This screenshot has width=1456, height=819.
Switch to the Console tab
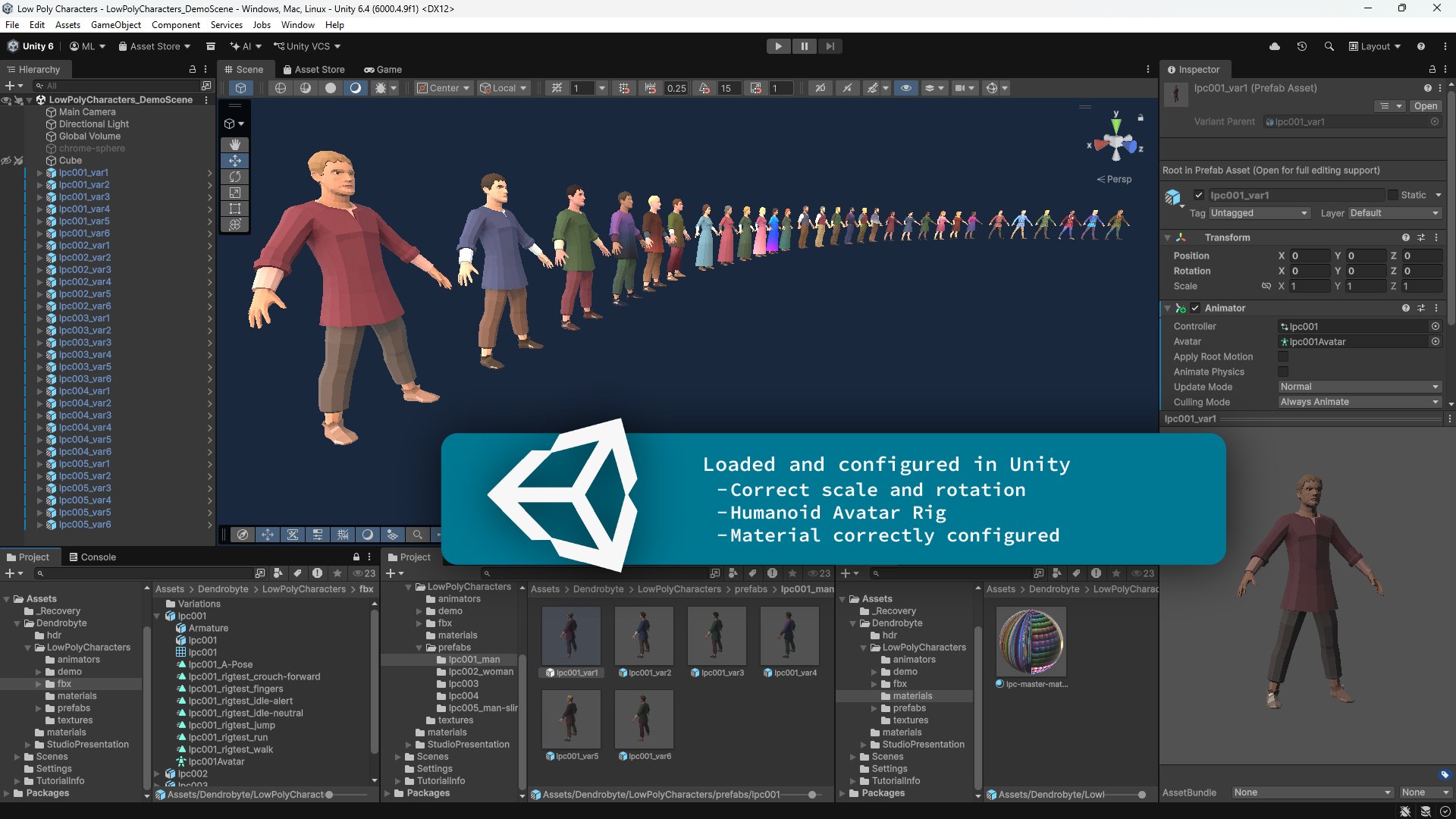[x=93, y=557]
